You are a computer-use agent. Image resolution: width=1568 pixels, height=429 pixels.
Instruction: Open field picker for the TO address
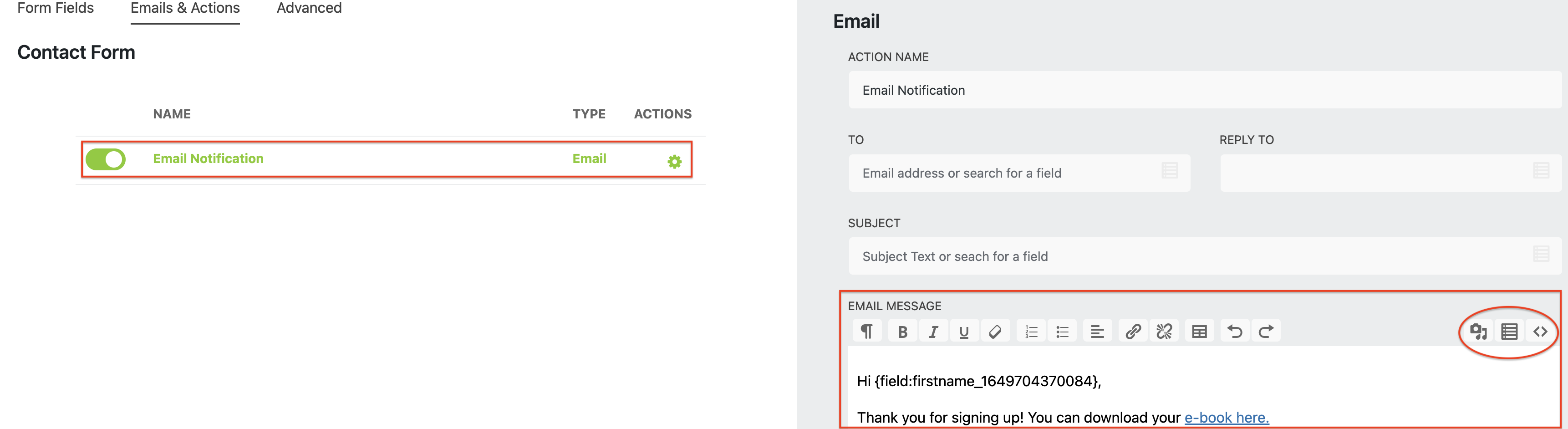point(1170,170)
